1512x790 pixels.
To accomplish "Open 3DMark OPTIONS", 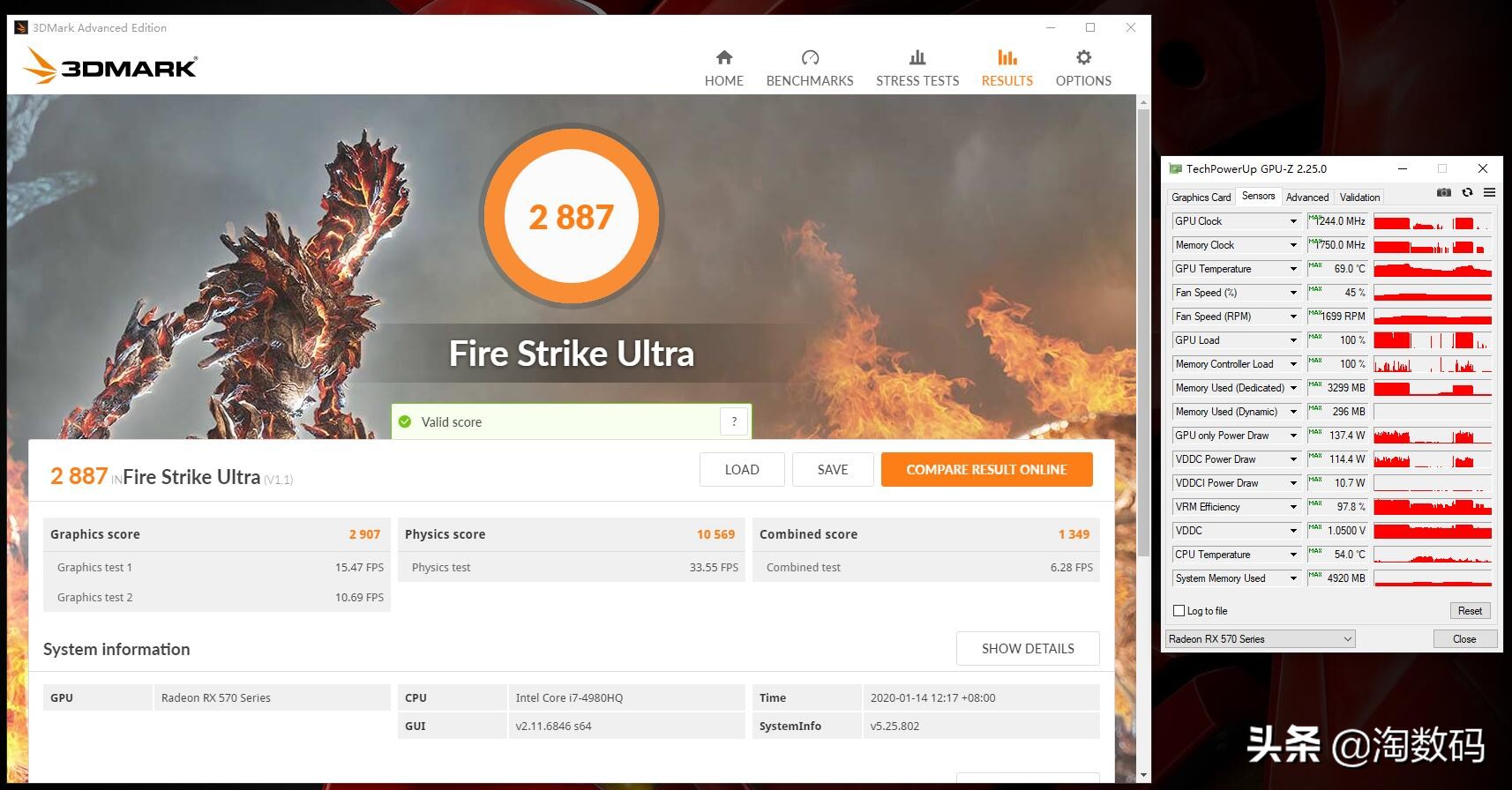I will 1083,69.
